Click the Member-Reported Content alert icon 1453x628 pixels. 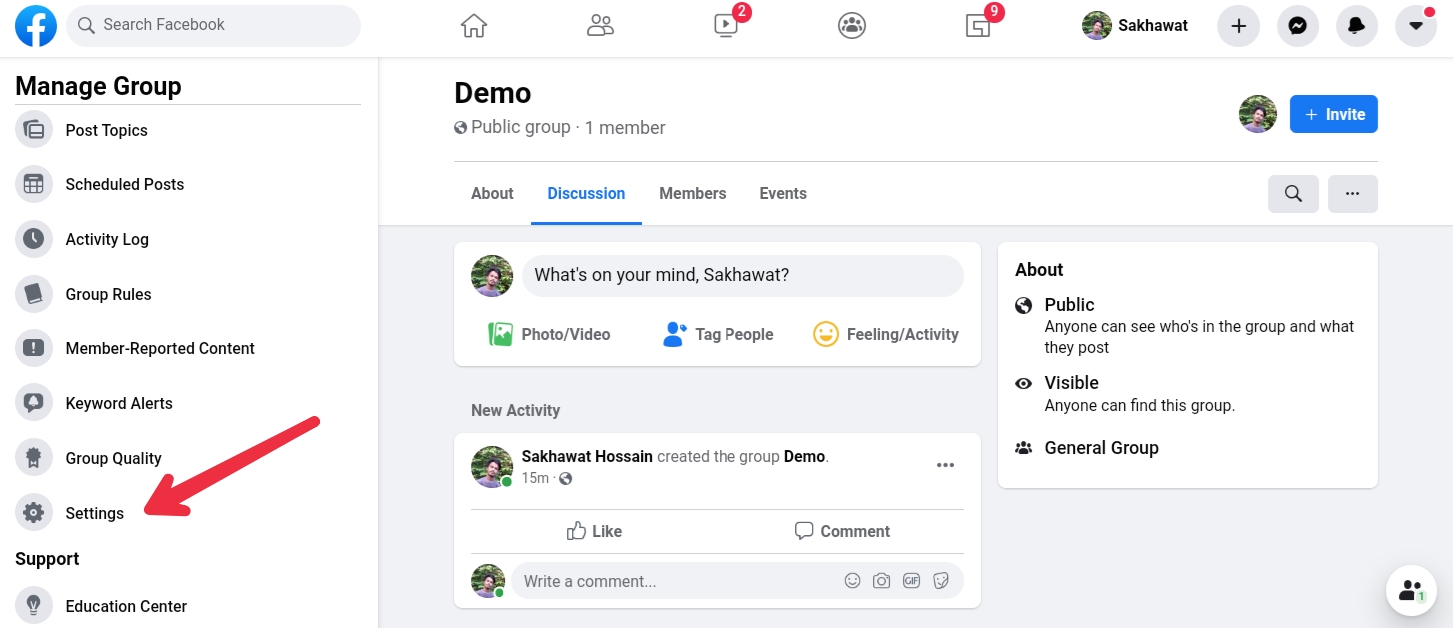(x=34, y=348)
